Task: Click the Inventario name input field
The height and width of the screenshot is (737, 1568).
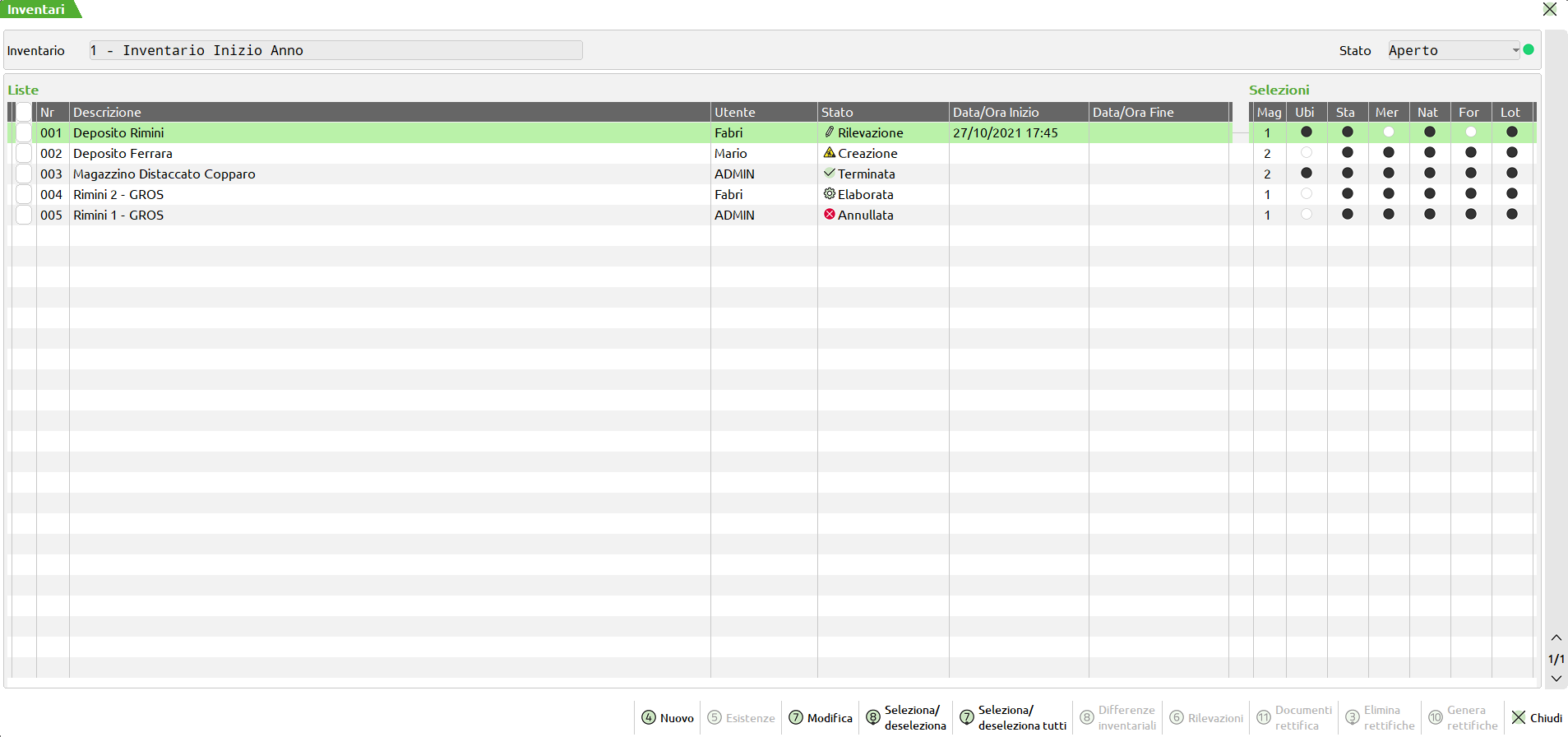Action: [x=335, y=50]
